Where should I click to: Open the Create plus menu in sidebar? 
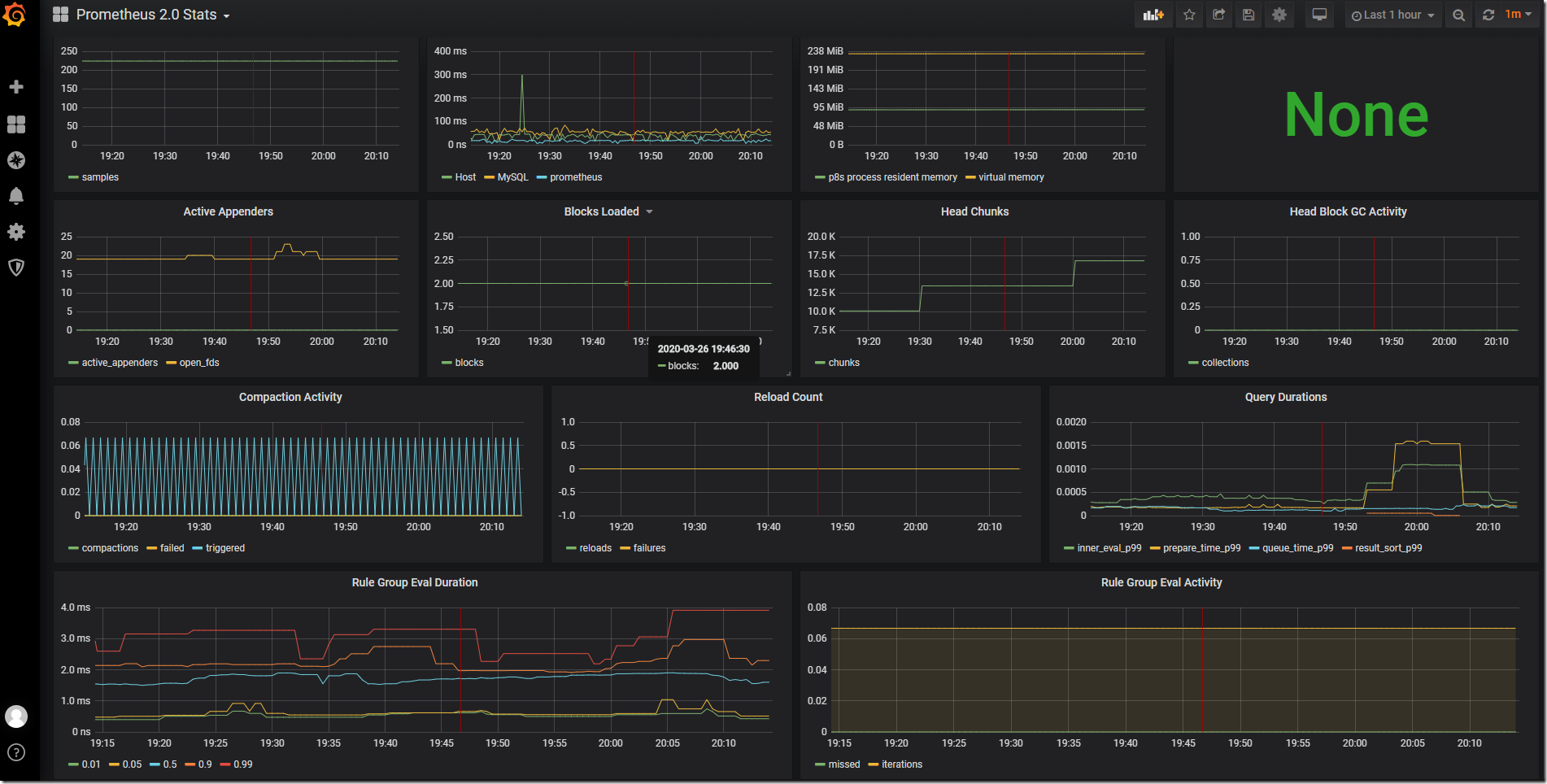point(16,86)
